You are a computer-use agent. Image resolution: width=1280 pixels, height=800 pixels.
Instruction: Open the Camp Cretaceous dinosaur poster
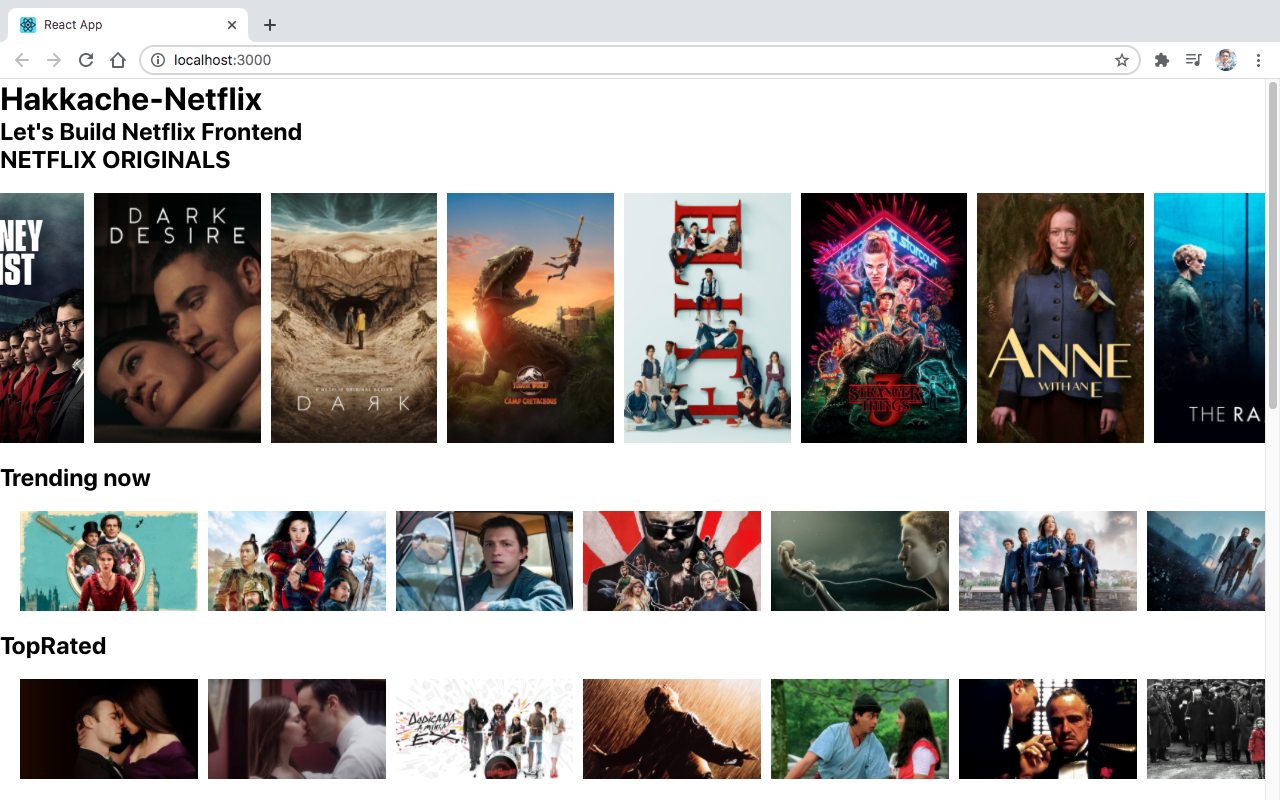[x=530, y=318]
